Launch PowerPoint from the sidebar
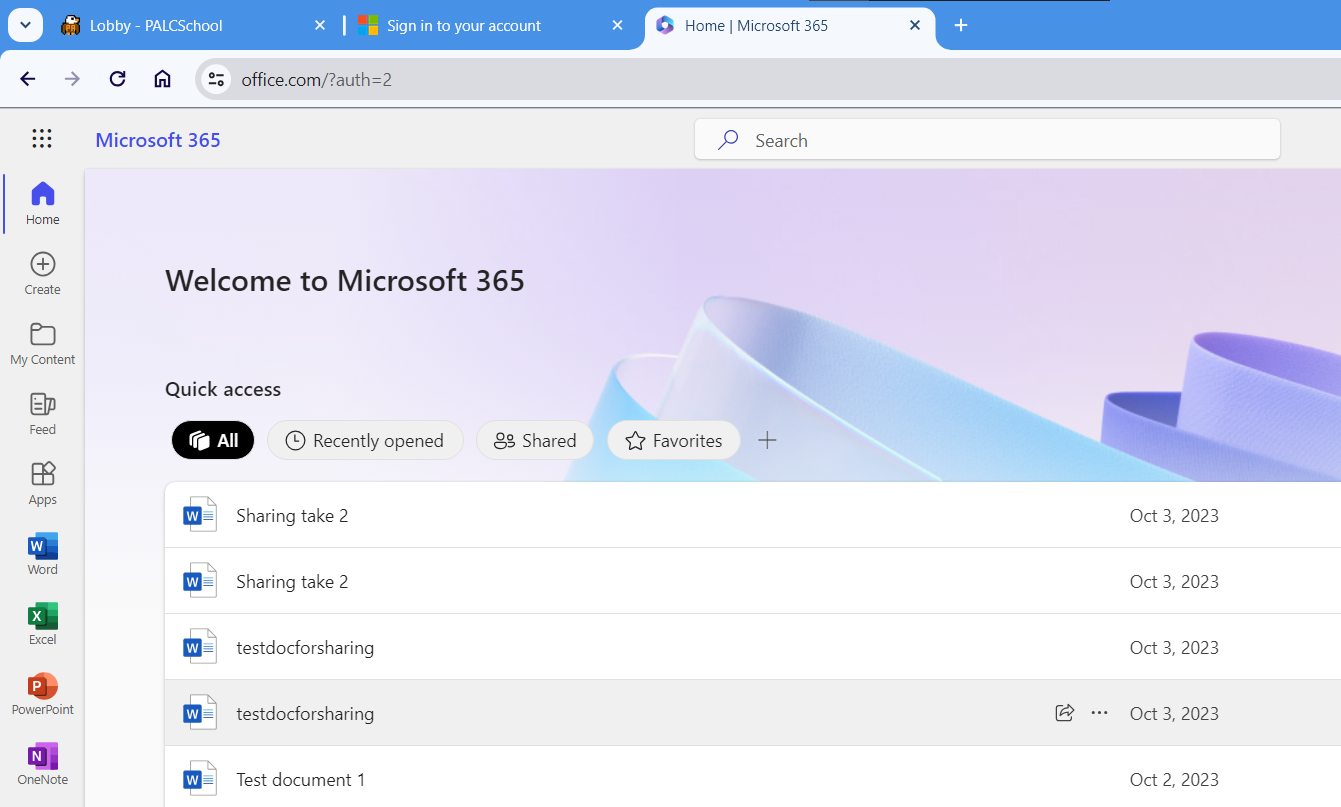This screenshot has width=1341, height=807. [x=43, y=694]
